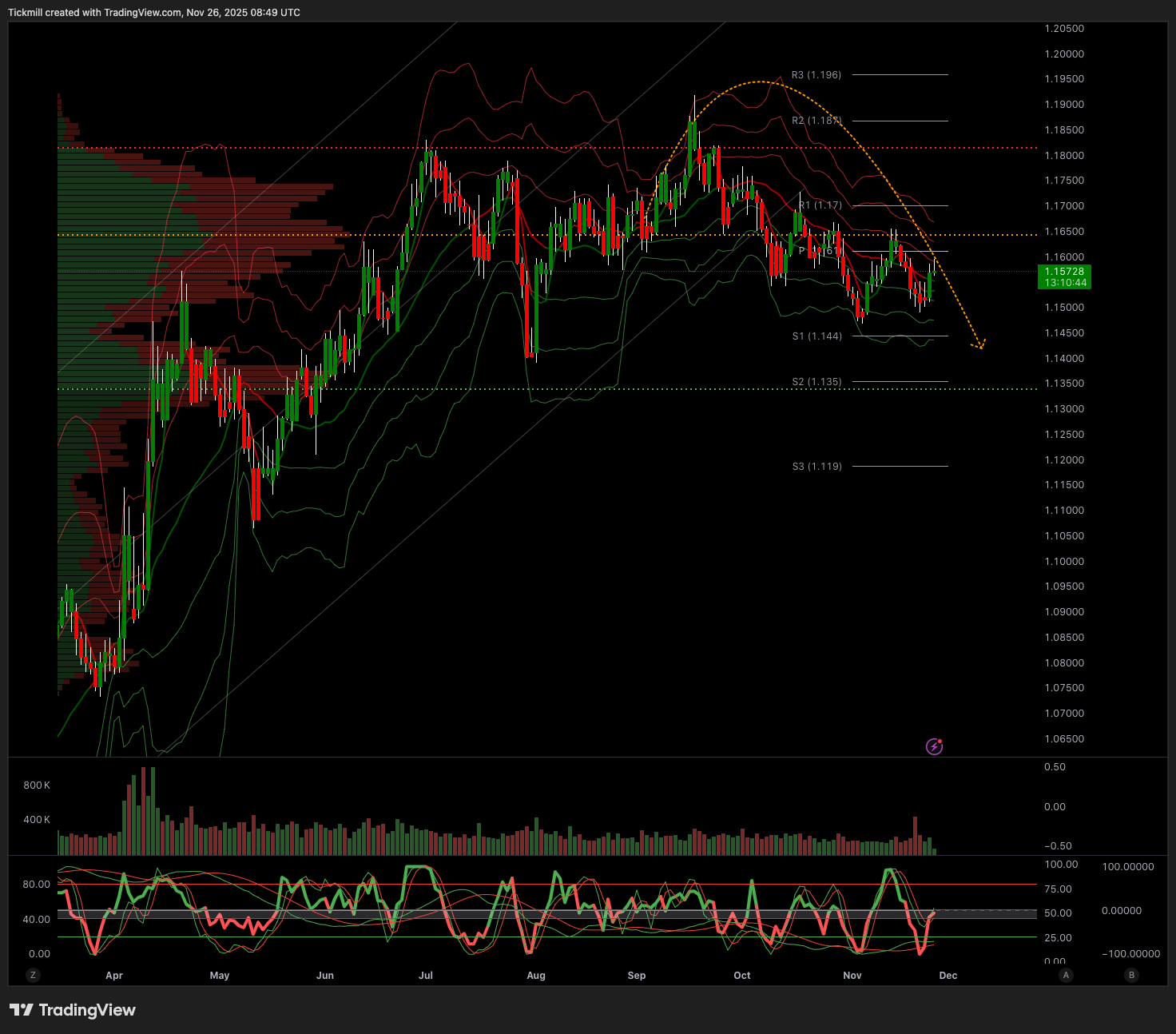
Task: Click the circular B scale icon
Action: pyautogui.click(x=1130, y=975)
